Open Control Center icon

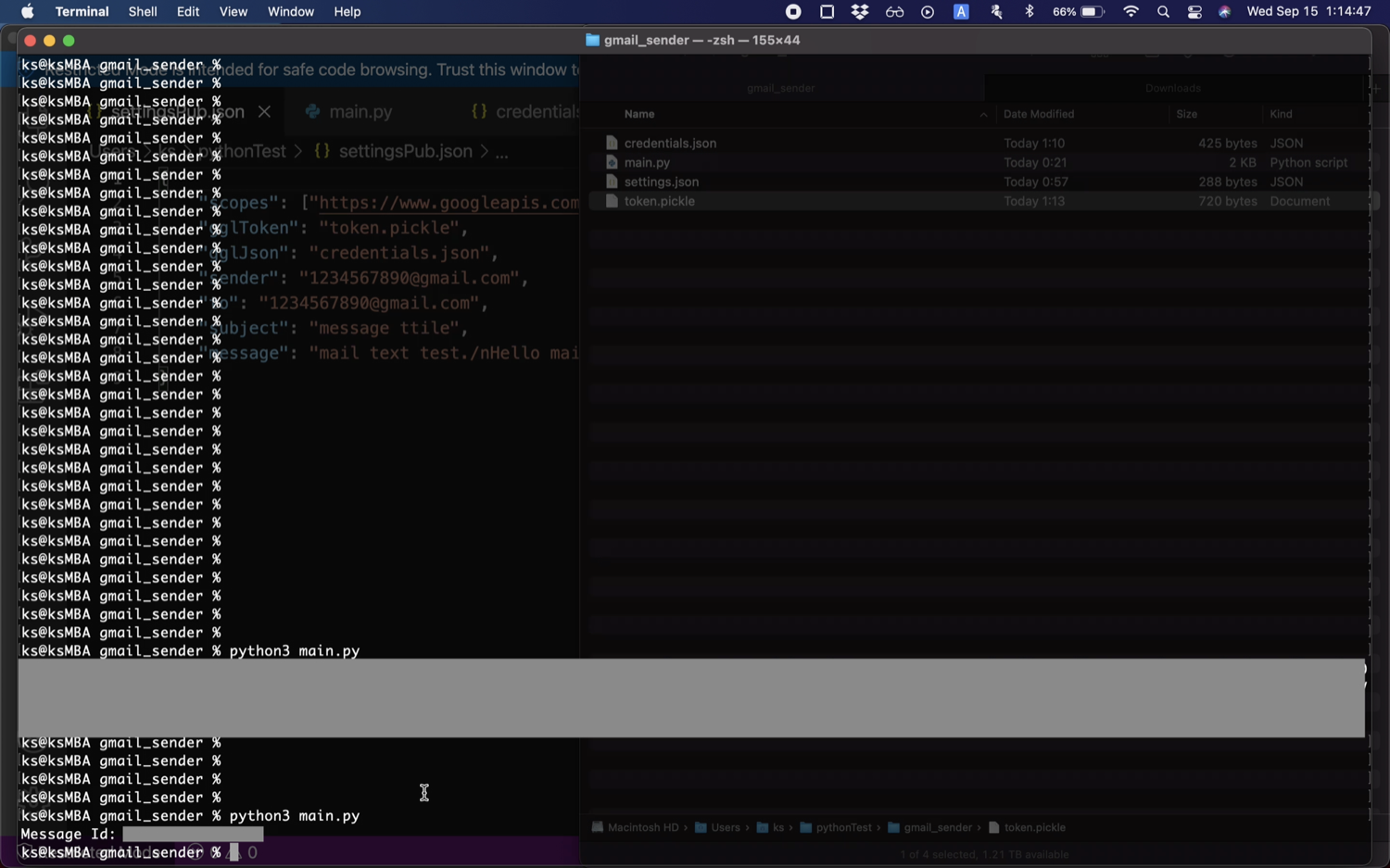tap(1194, 12)
